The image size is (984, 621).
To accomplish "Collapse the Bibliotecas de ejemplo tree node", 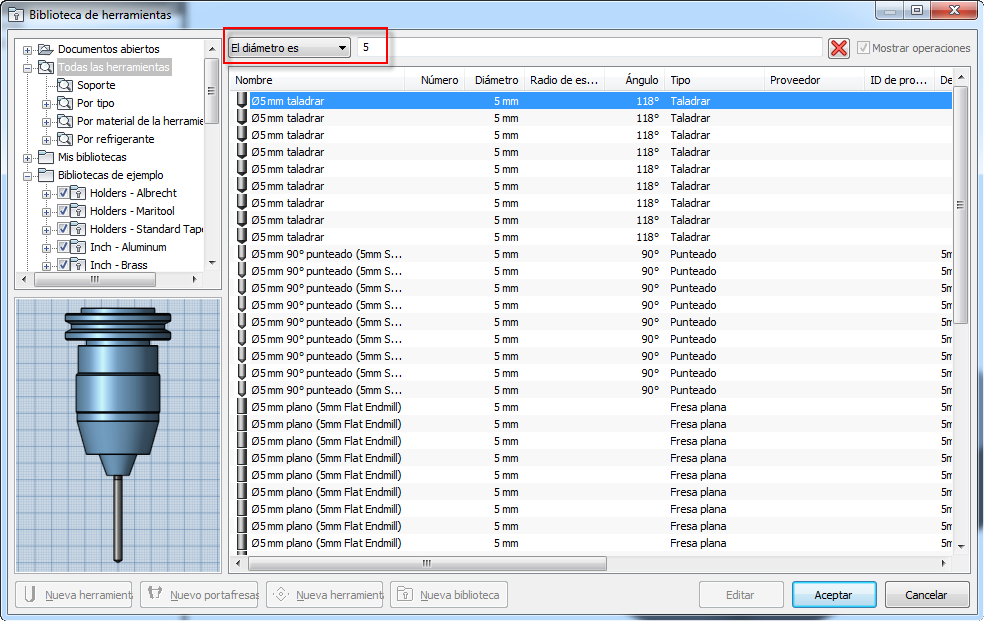I will point(27,176).
